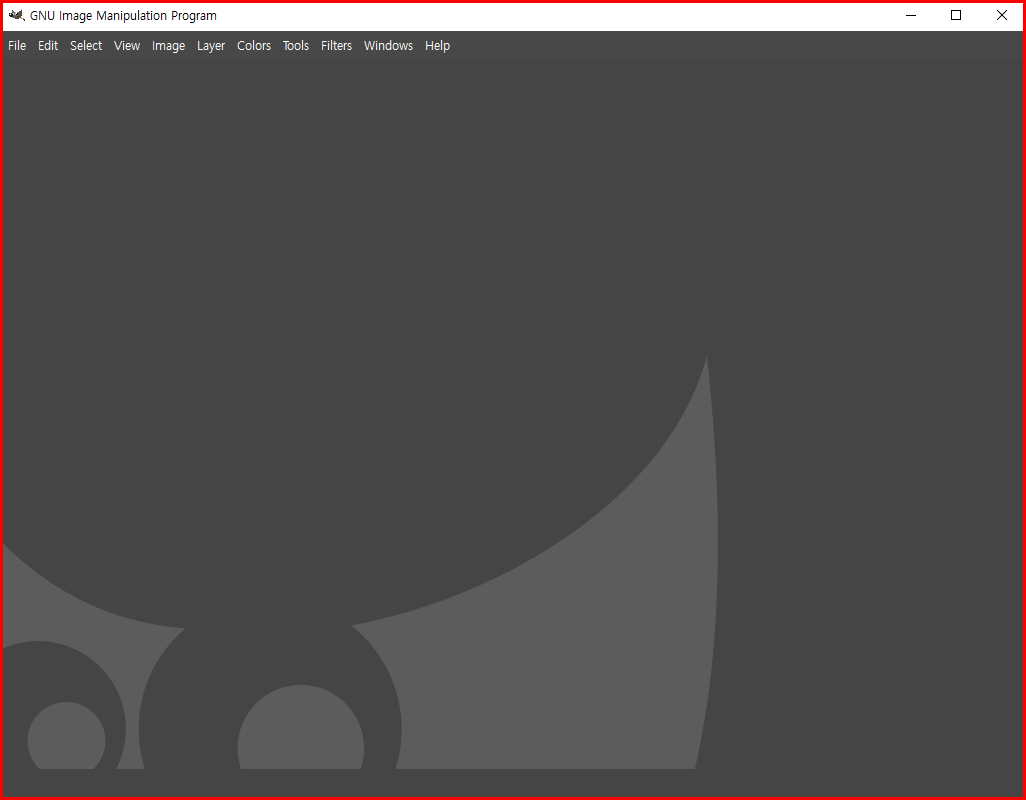Screen dimensions: 1026x800
Task: Minimize the GIMP window
Action: pos(910,16)
